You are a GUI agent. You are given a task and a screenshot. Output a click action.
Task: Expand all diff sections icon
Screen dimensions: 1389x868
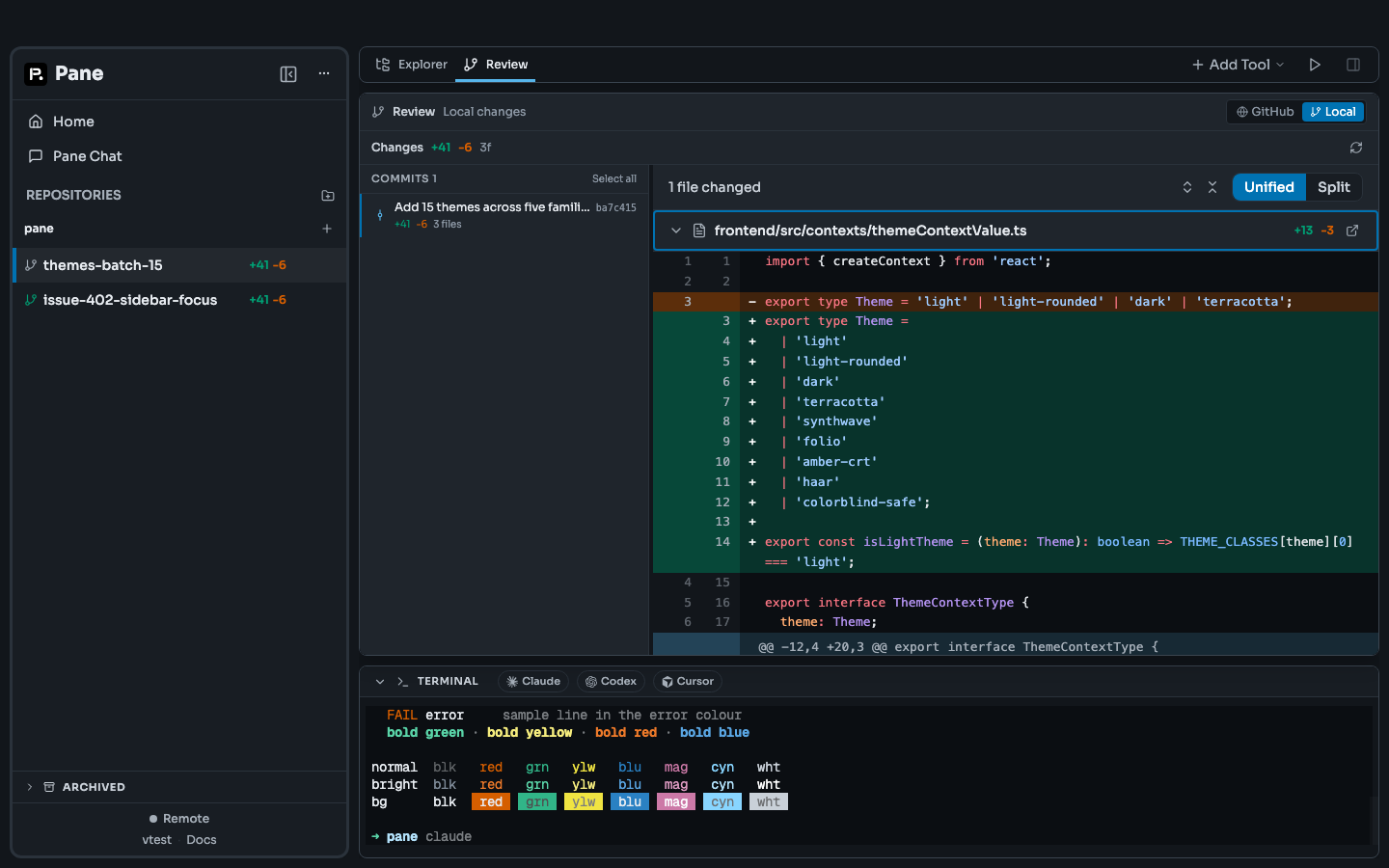point(1187,187)
